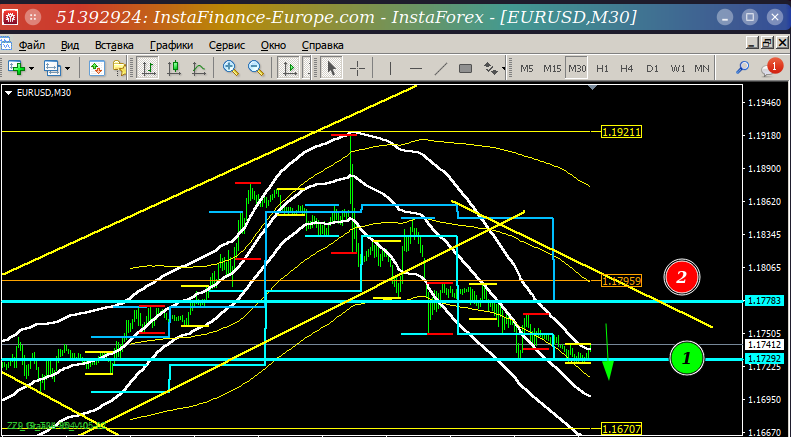Select the rectangle shape tool
Screen dimensions: 791x437
[x=466, y=68]
